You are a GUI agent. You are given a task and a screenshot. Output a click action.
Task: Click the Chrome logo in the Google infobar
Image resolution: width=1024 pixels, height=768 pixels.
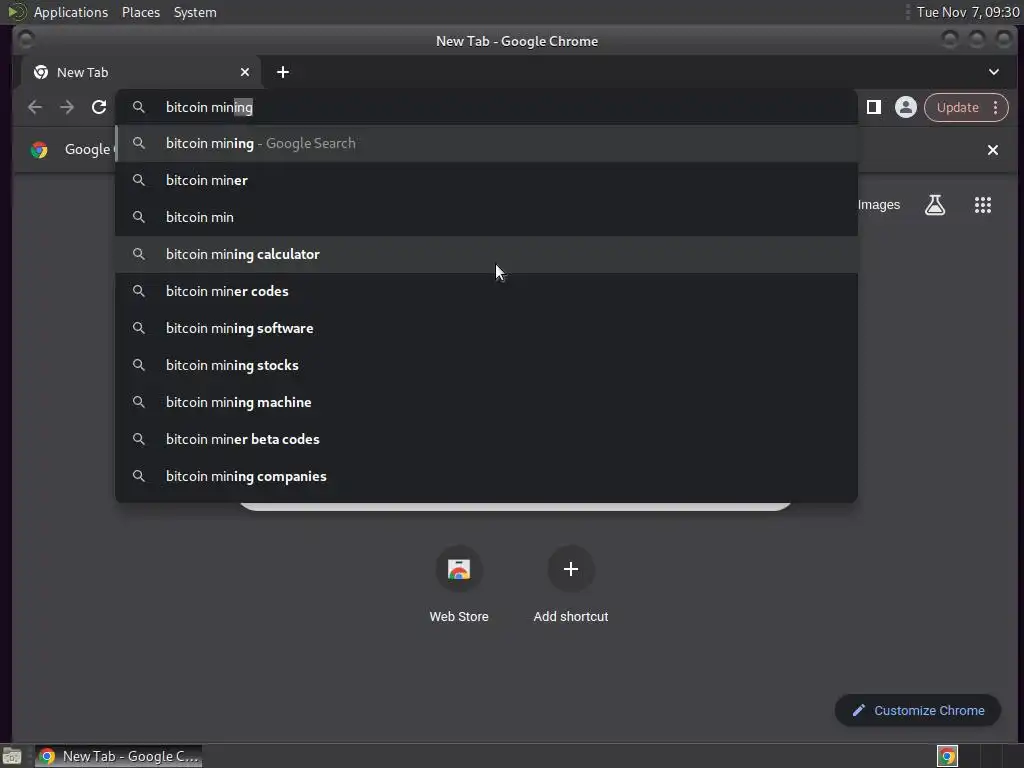click(x=39, y=150)
